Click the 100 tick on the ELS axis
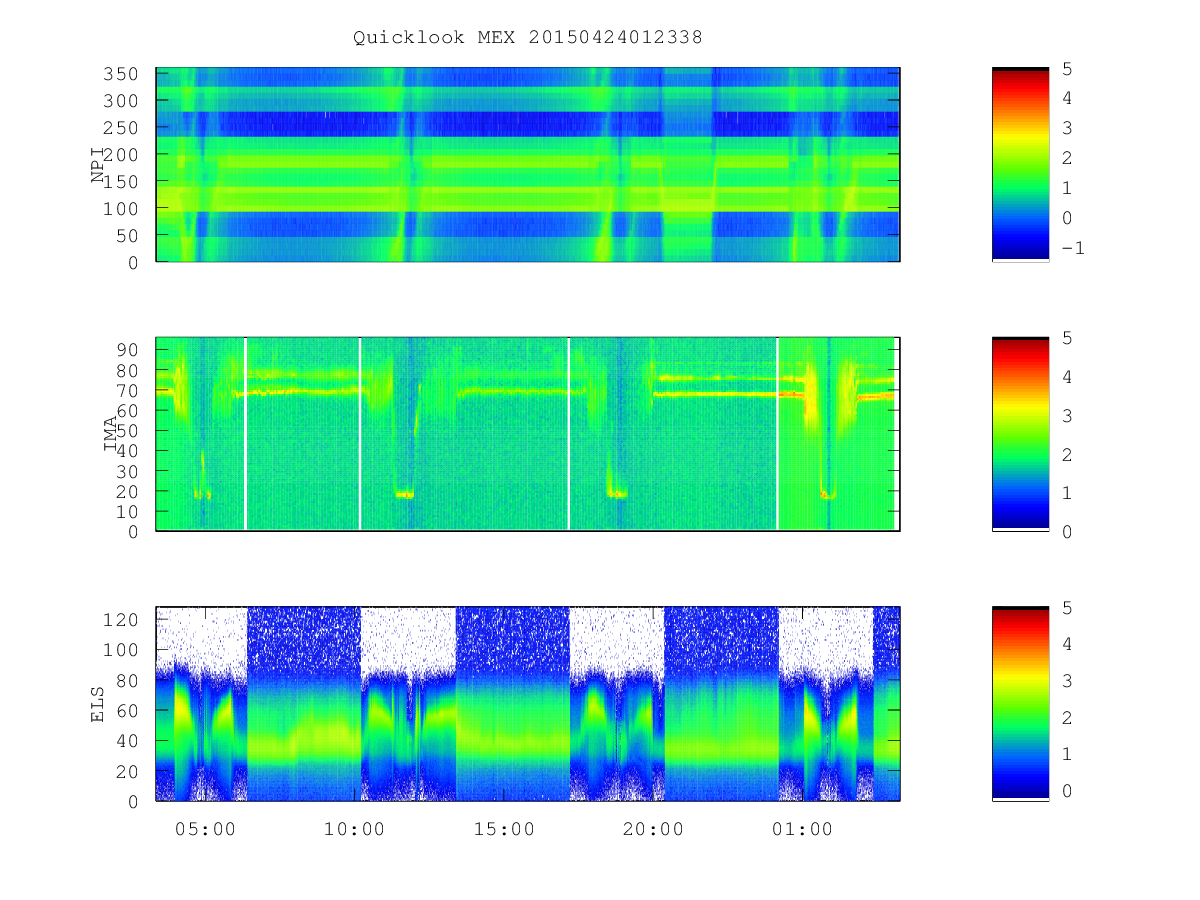The width and height of the screenshot is (1200, 900). (122, 650)
